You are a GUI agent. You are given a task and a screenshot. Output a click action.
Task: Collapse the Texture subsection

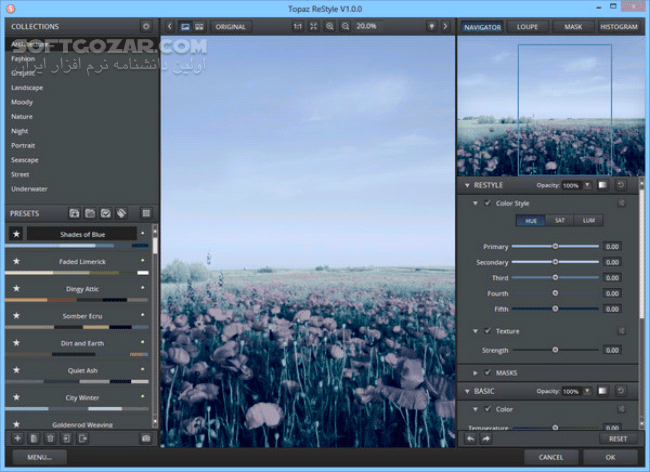[x=475, y=331]
